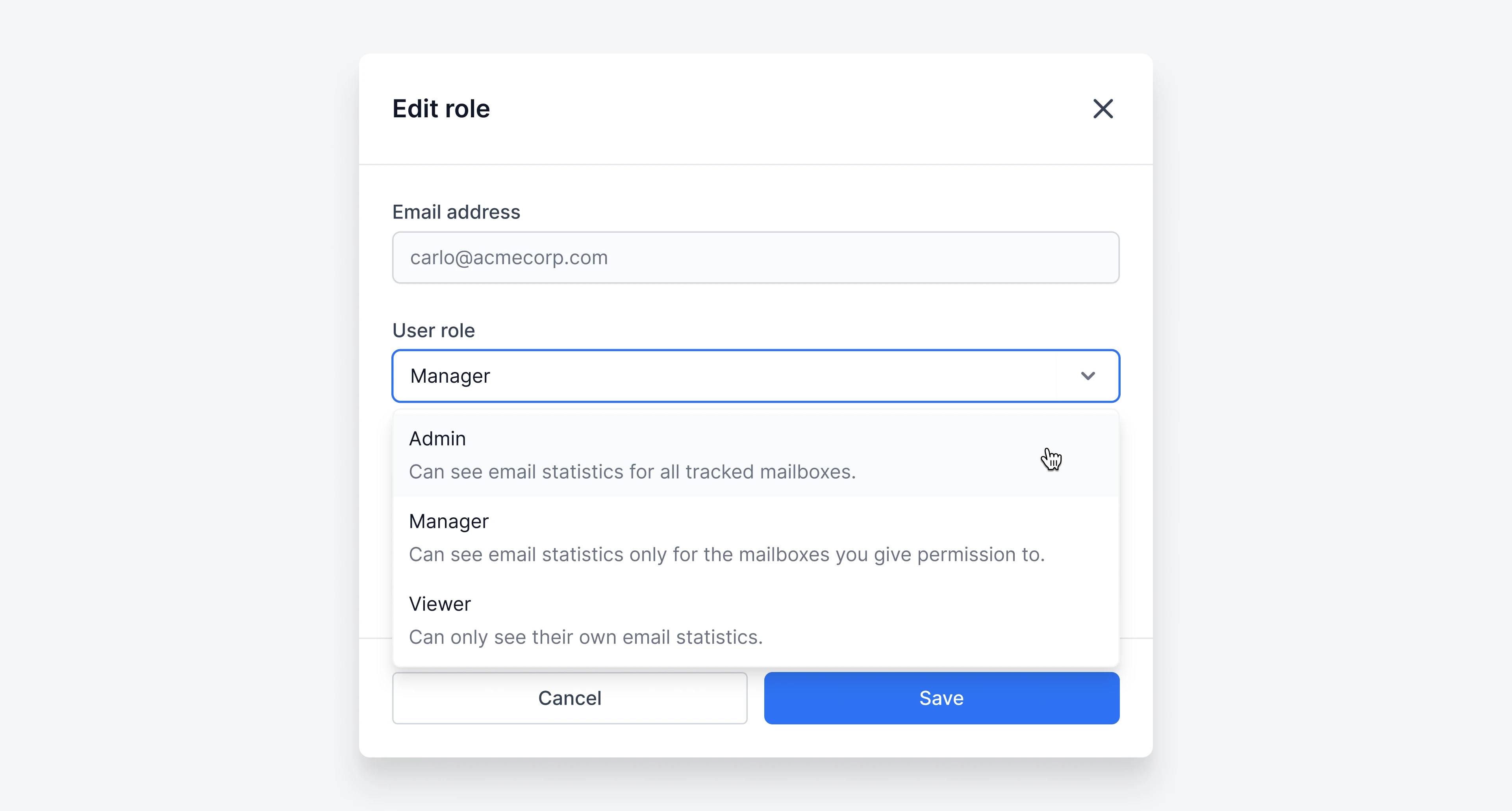
Task: Click Viewer description about own statistics
Action: point(586,637)
